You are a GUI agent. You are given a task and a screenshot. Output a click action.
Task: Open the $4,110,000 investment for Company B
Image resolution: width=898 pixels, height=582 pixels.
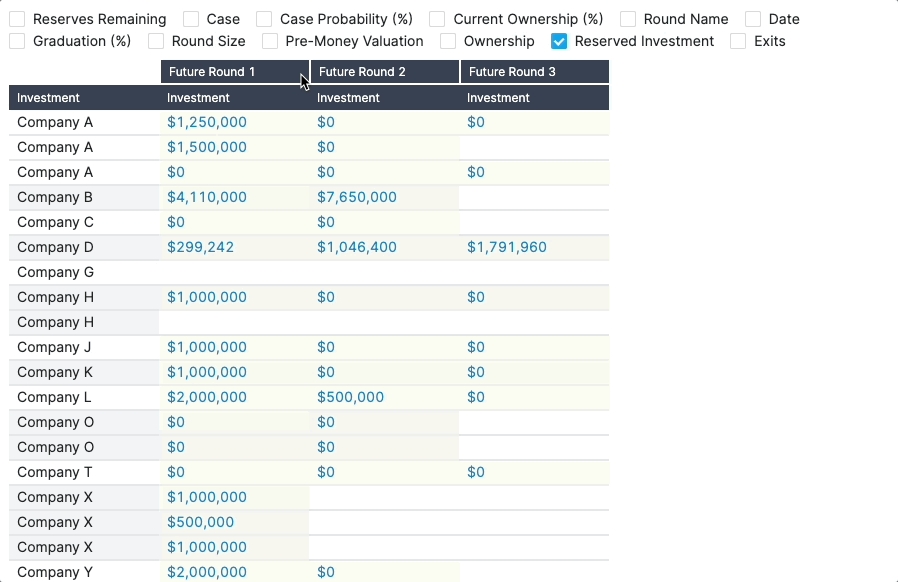pos(207,197)
